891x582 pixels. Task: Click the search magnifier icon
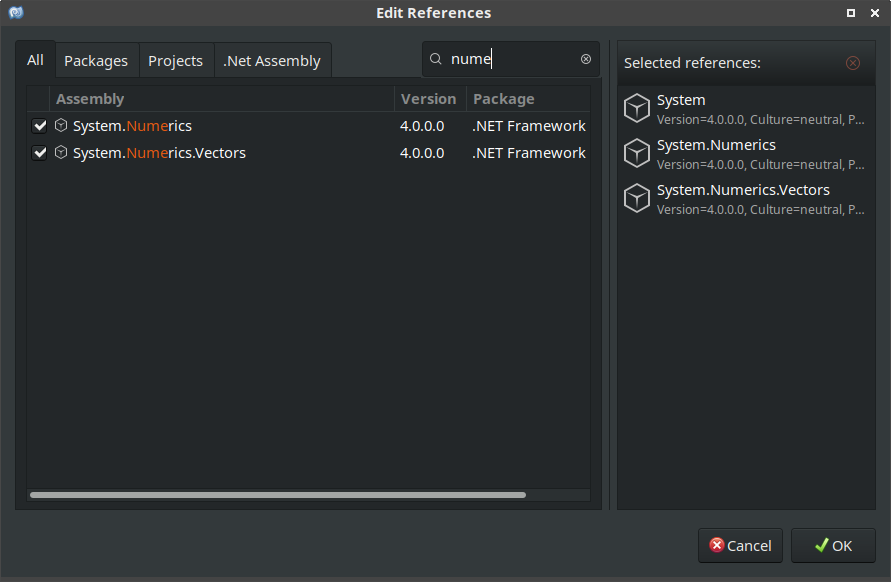click(x=436, y=59)
